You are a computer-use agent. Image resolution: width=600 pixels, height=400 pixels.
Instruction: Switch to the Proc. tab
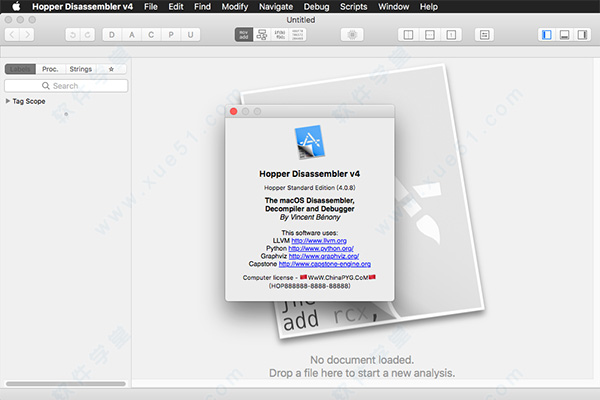(50, 69)
